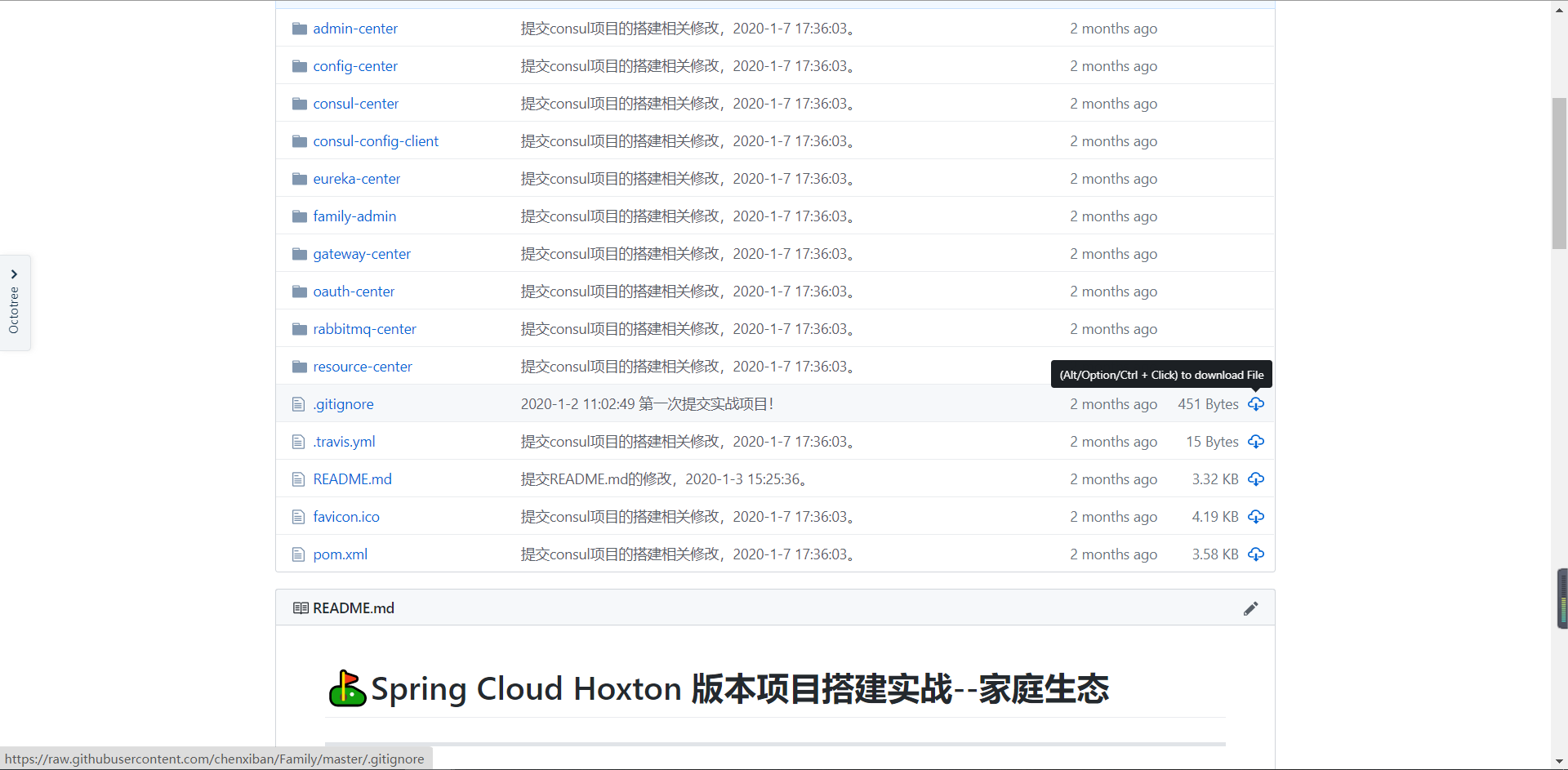The image size is (1568, 770).
Task: Click the scrollbar up arrow
Action: click(1557, 9)
